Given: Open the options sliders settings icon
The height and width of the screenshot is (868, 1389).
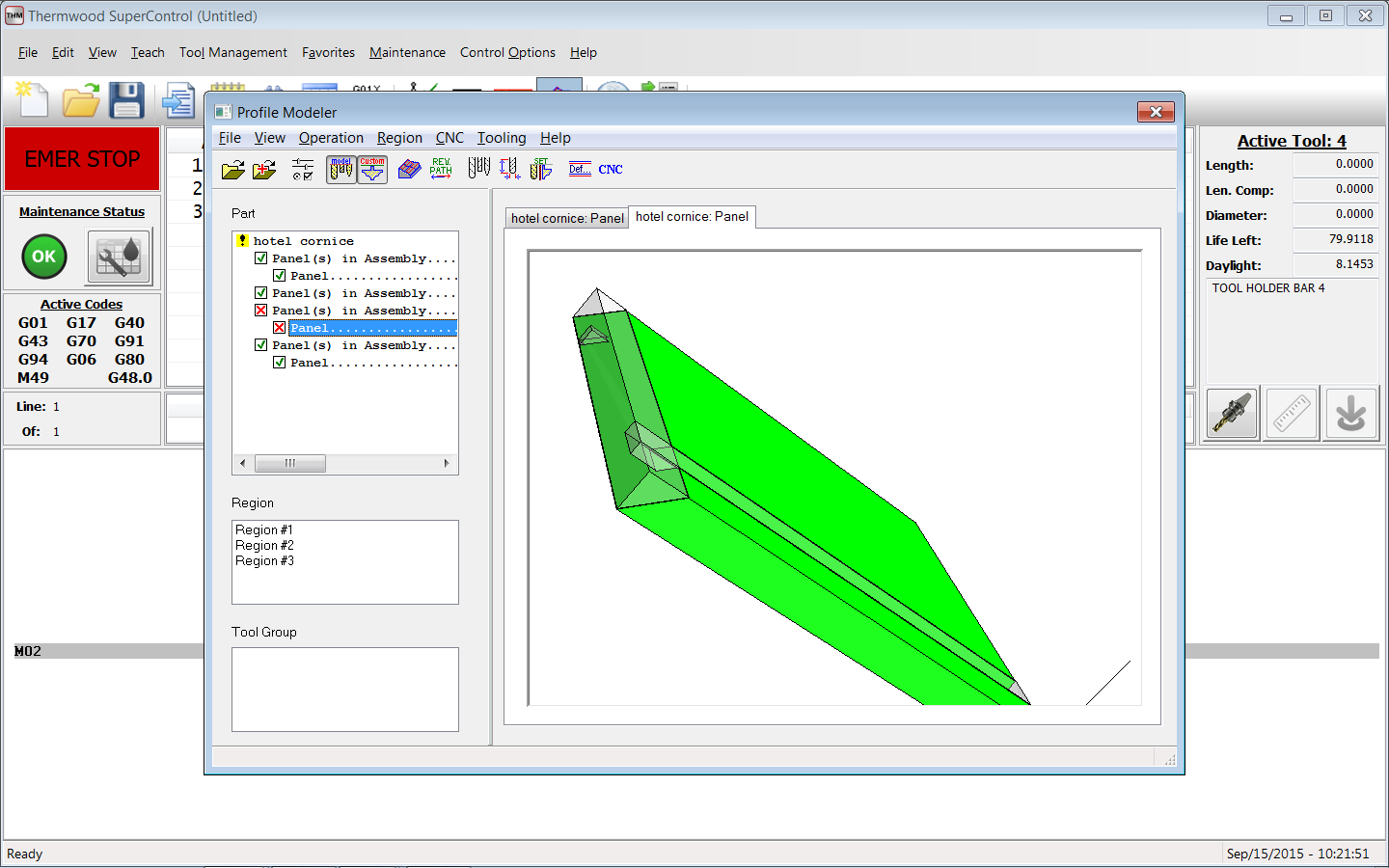Looking at the screenshot, I should [302, 170].
